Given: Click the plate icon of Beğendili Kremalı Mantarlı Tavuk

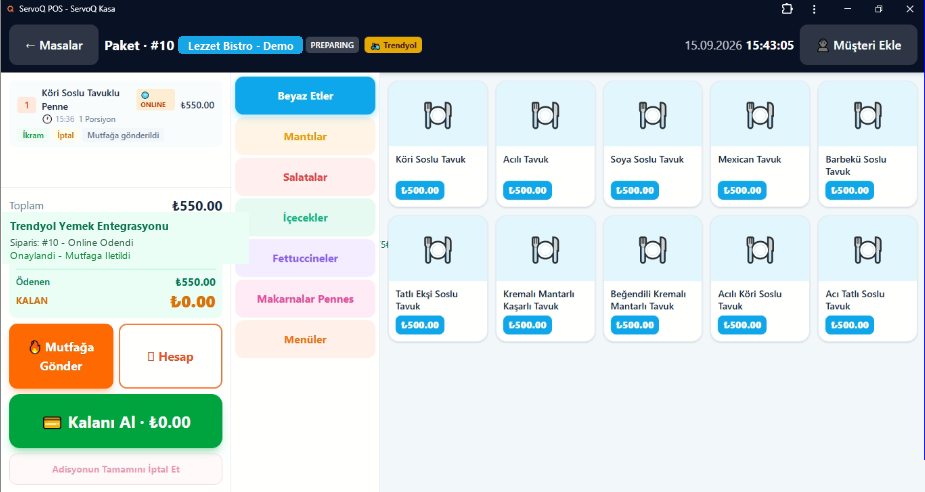Looking at the screenshot, I should pos(652,250).
